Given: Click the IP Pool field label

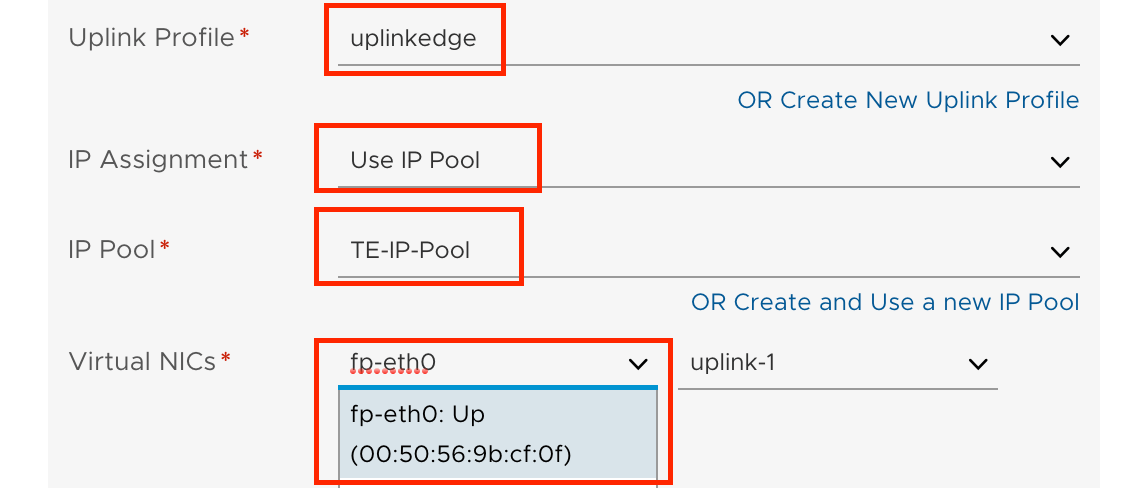Looking at the screenshot, I should [111, 249].
